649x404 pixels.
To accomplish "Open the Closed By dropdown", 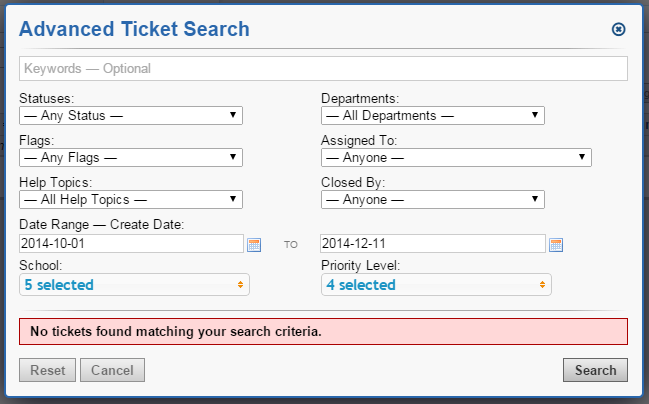I will [x=432, y=199].
